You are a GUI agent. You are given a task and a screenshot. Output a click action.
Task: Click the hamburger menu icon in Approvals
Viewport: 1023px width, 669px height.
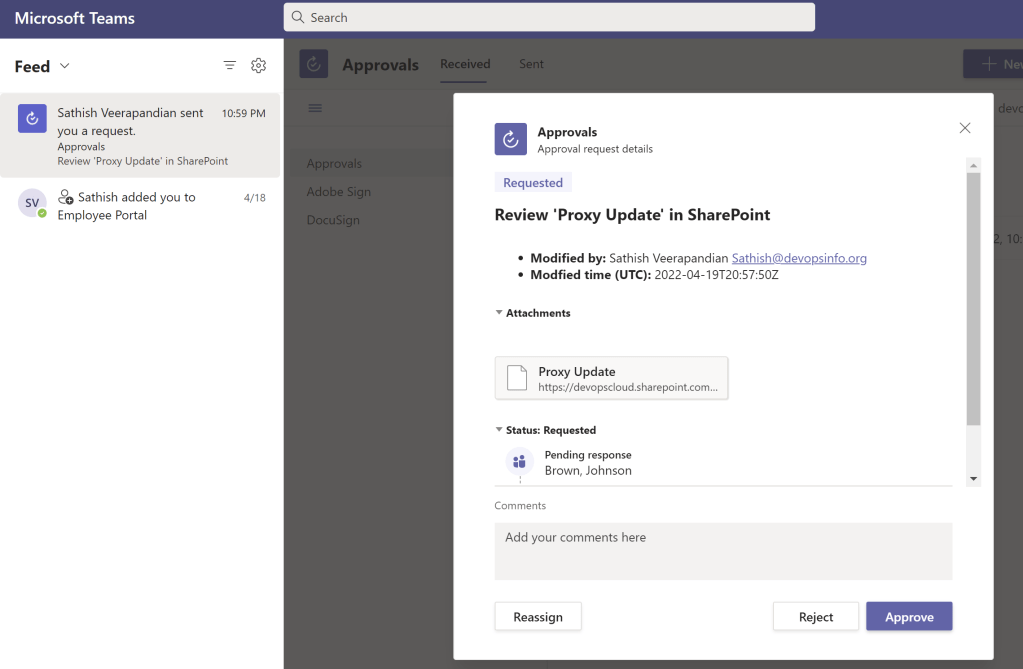315,108
